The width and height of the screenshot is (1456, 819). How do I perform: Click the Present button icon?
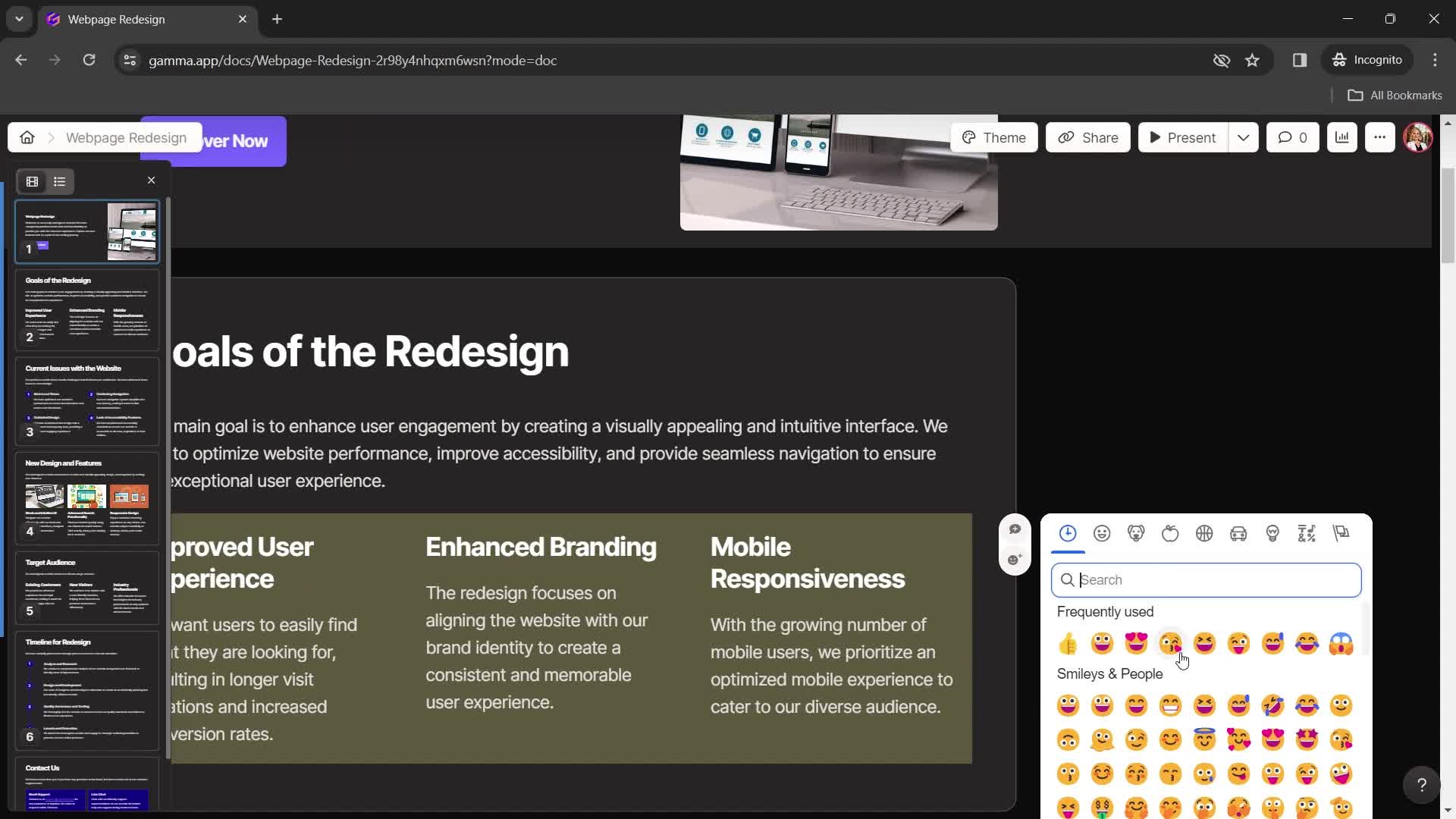coord(1156,137)
